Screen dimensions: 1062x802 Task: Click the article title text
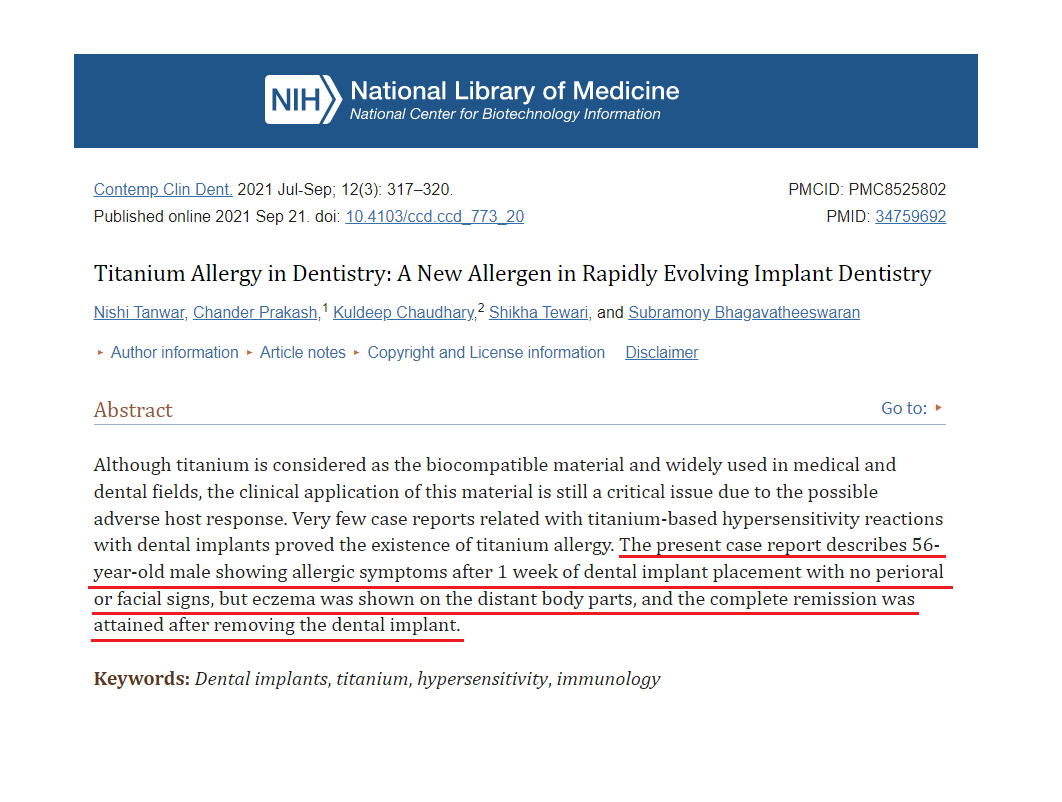tap(512, 273)
